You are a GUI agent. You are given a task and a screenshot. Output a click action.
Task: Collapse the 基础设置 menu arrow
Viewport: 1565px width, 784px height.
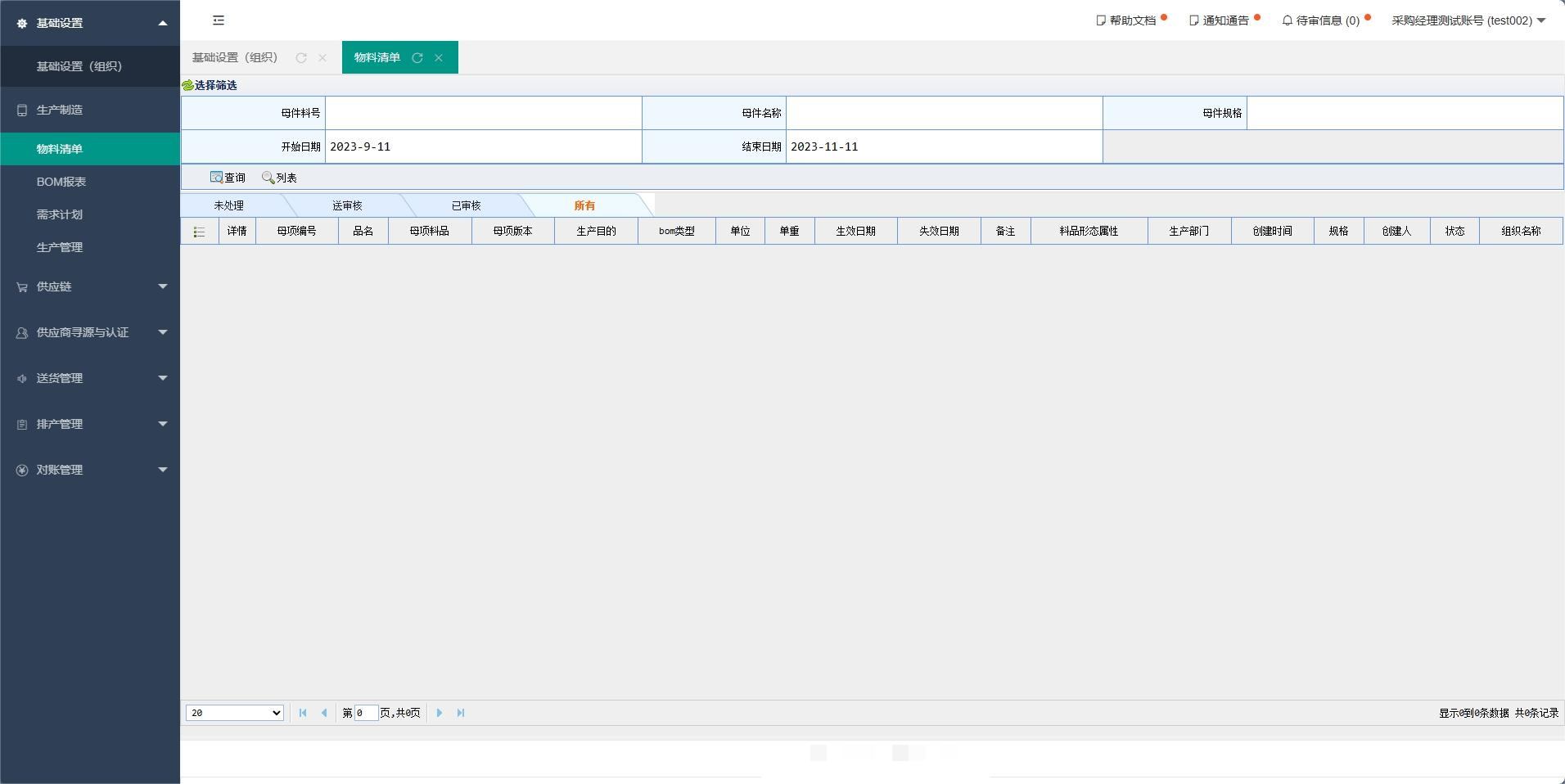pyautogui.click(x=163, y=23)
